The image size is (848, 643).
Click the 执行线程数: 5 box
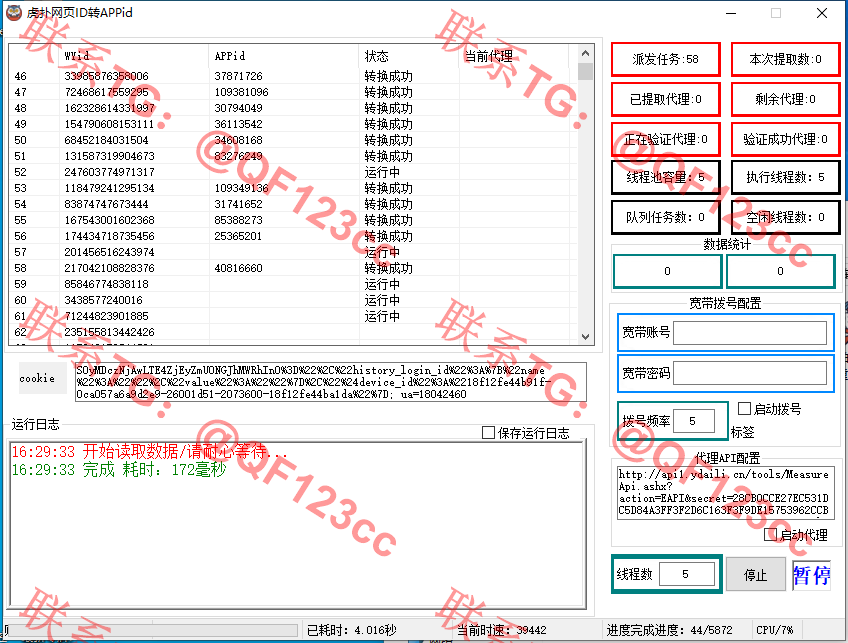click(785, 177)
